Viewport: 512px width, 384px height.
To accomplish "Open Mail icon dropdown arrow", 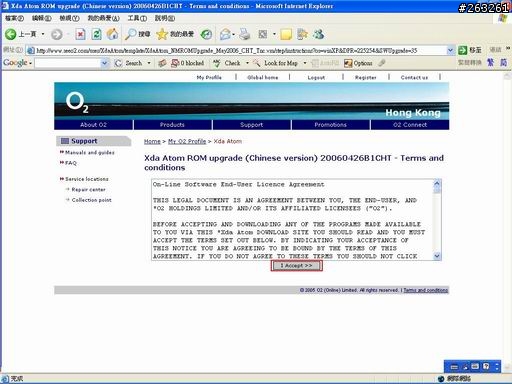I will tap(233, 34).
